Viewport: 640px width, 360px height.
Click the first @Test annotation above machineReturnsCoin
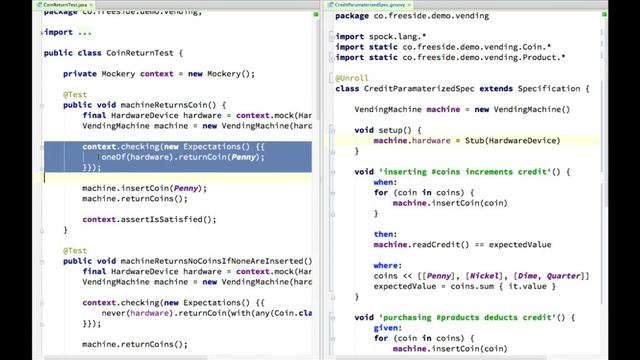point(75,95)
